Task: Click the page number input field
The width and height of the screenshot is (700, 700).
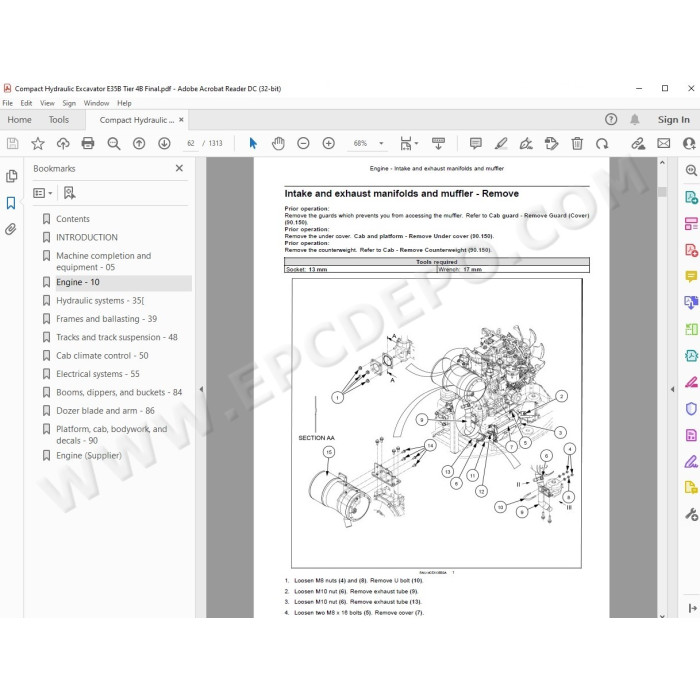Action: (191, 143)
